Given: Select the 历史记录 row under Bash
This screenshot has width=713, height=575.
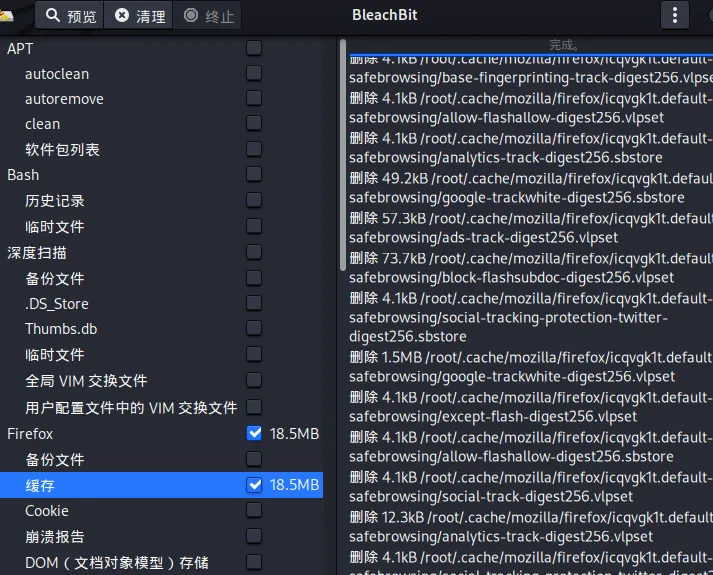Looking at the screenshot, I should [x=161, y=200].
